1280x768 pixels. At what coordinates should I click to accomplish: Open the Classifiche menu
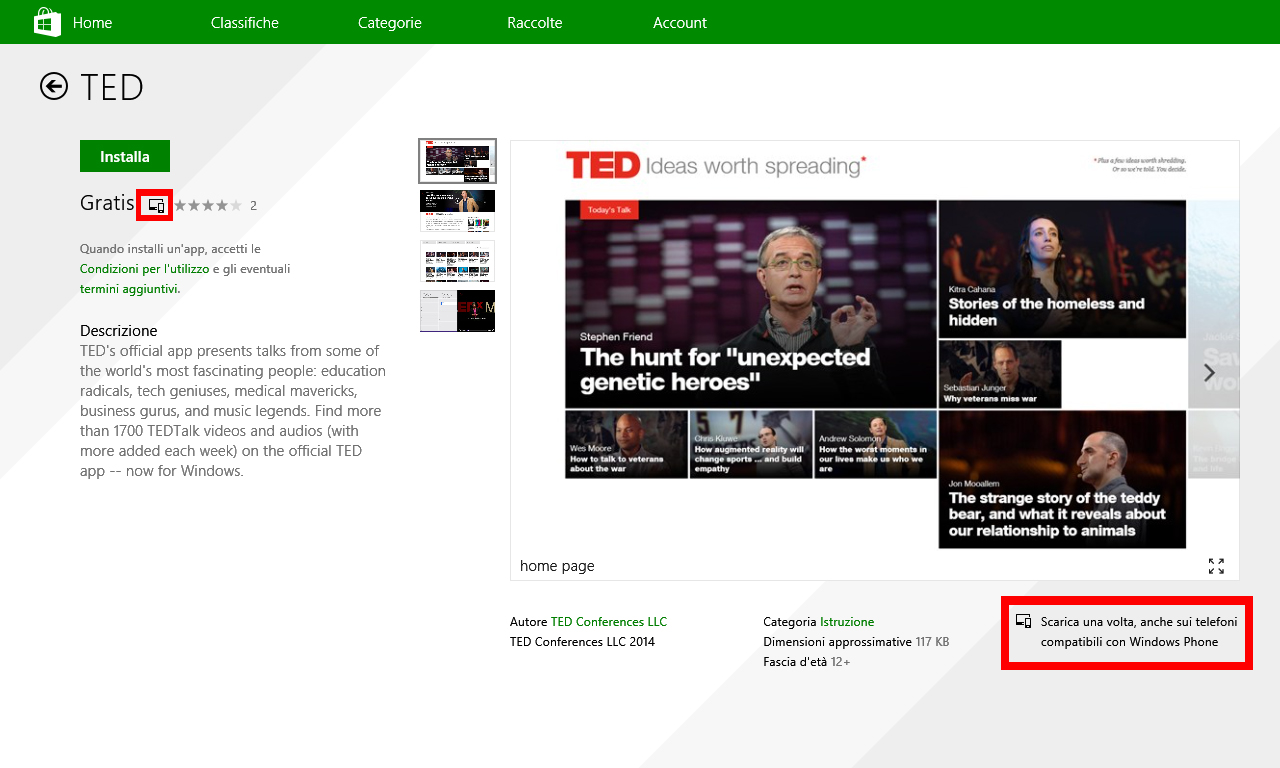pos(244,22)
